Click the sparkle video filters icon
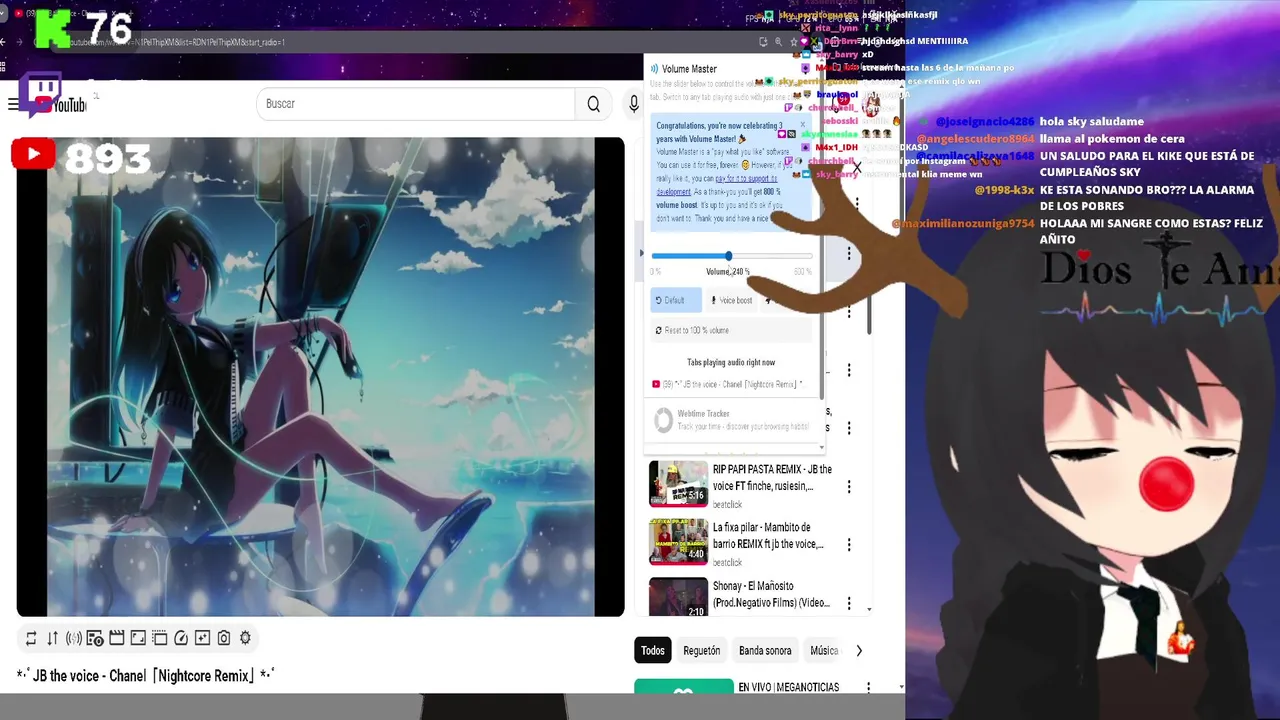 pyautogui.click(x=202, y=638)
